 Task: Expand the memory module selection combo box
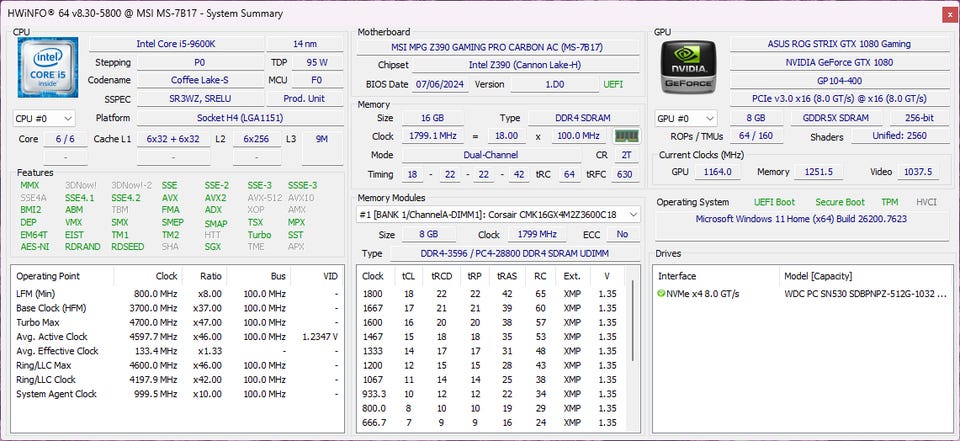point(498,214)
